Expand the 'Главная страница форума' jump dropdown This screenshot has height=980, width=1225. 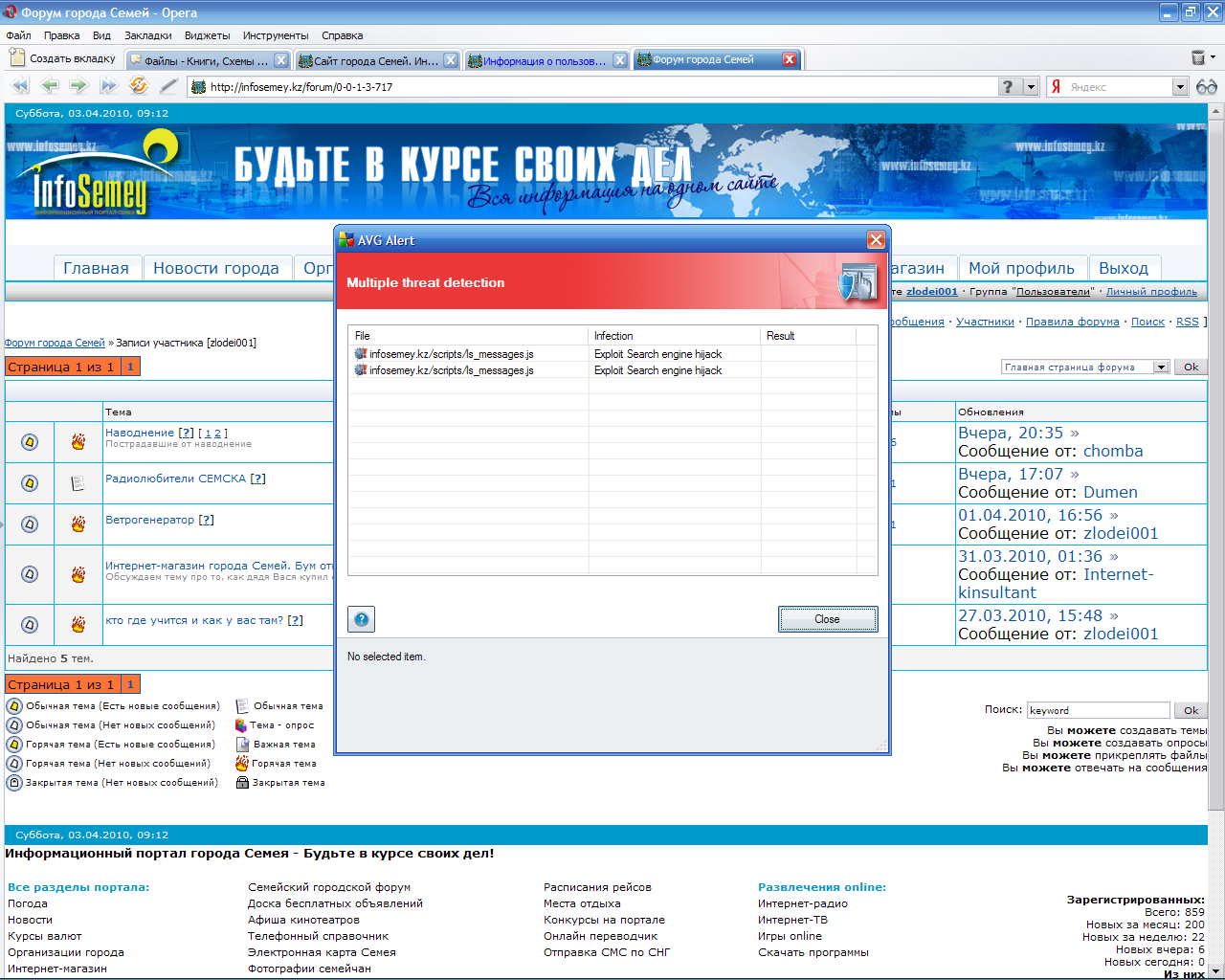pyautogui.click(x=1161, y=367)
